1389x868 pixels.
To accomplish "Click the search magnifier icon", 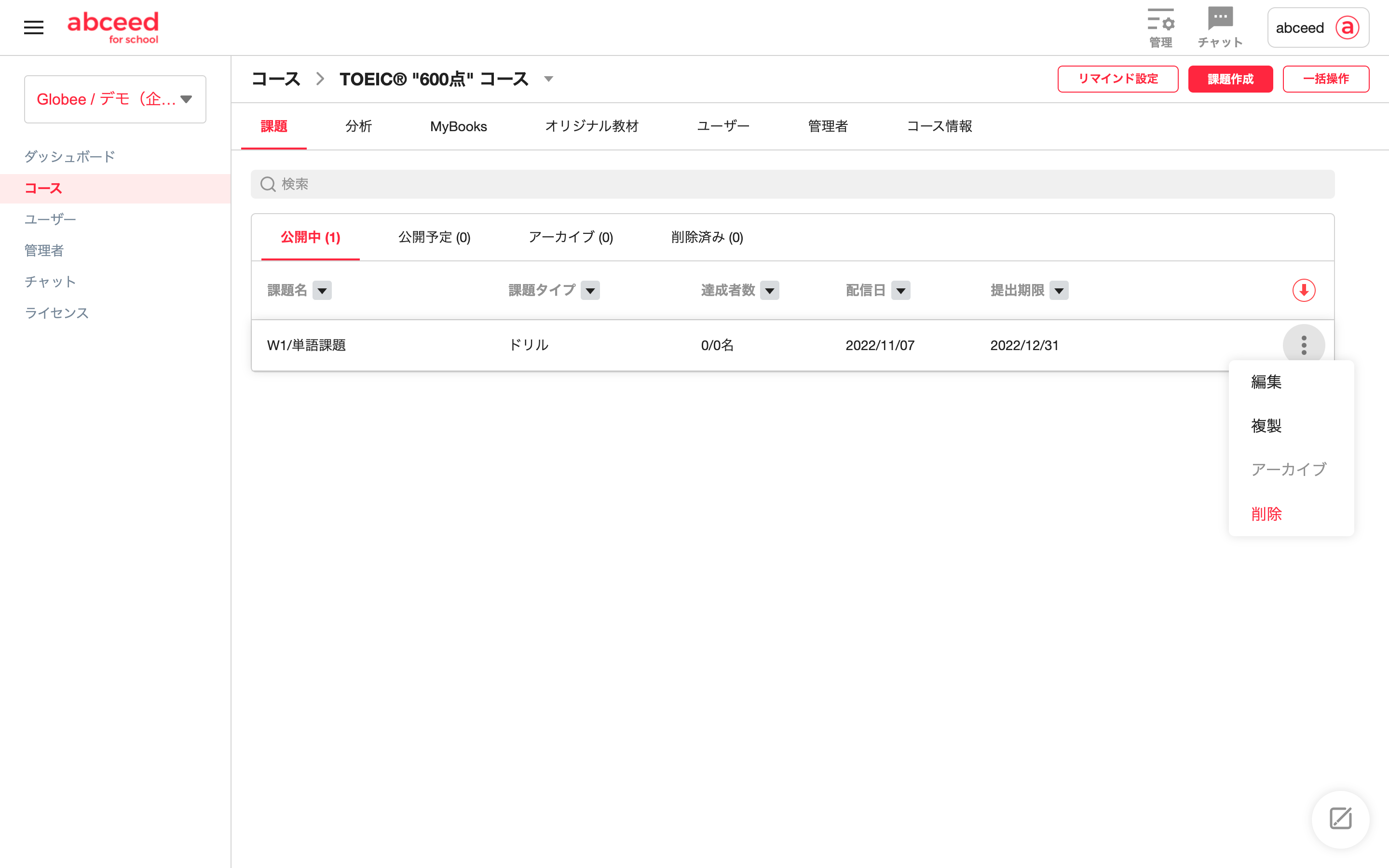I will pyautogui.click(x=268, y=184).
